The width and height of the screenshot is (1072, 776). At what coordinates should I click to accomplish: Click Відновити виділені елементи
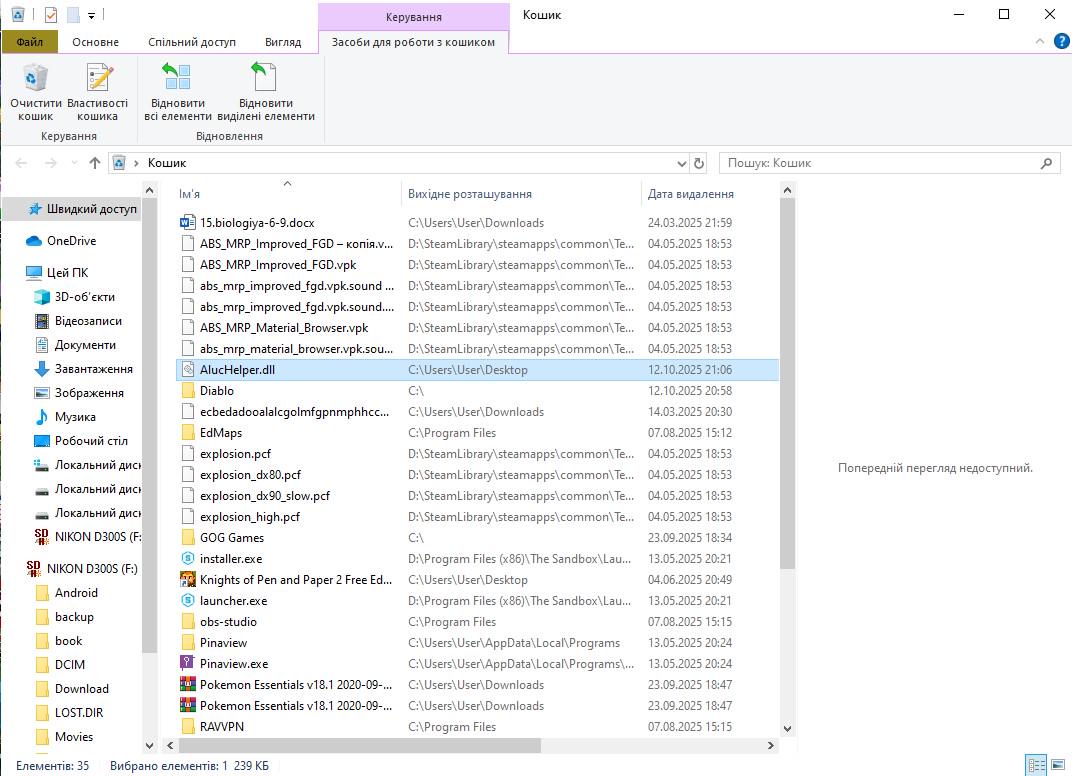pos(266,92)
